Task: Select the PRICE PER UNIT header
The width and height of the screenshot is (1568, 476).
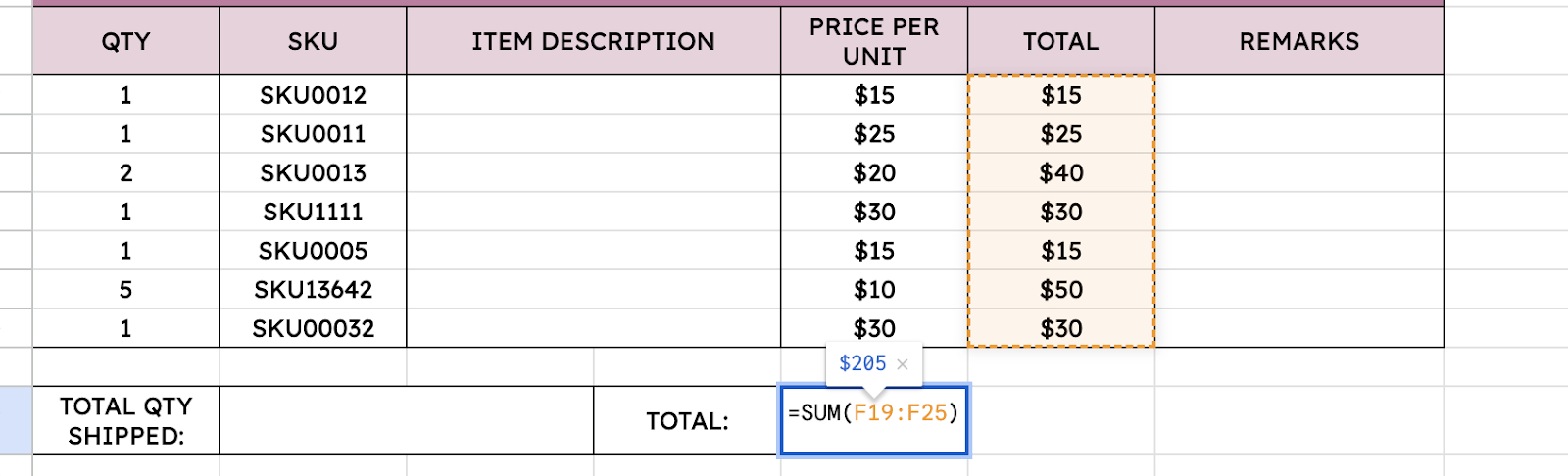Action: click(873, 41)
